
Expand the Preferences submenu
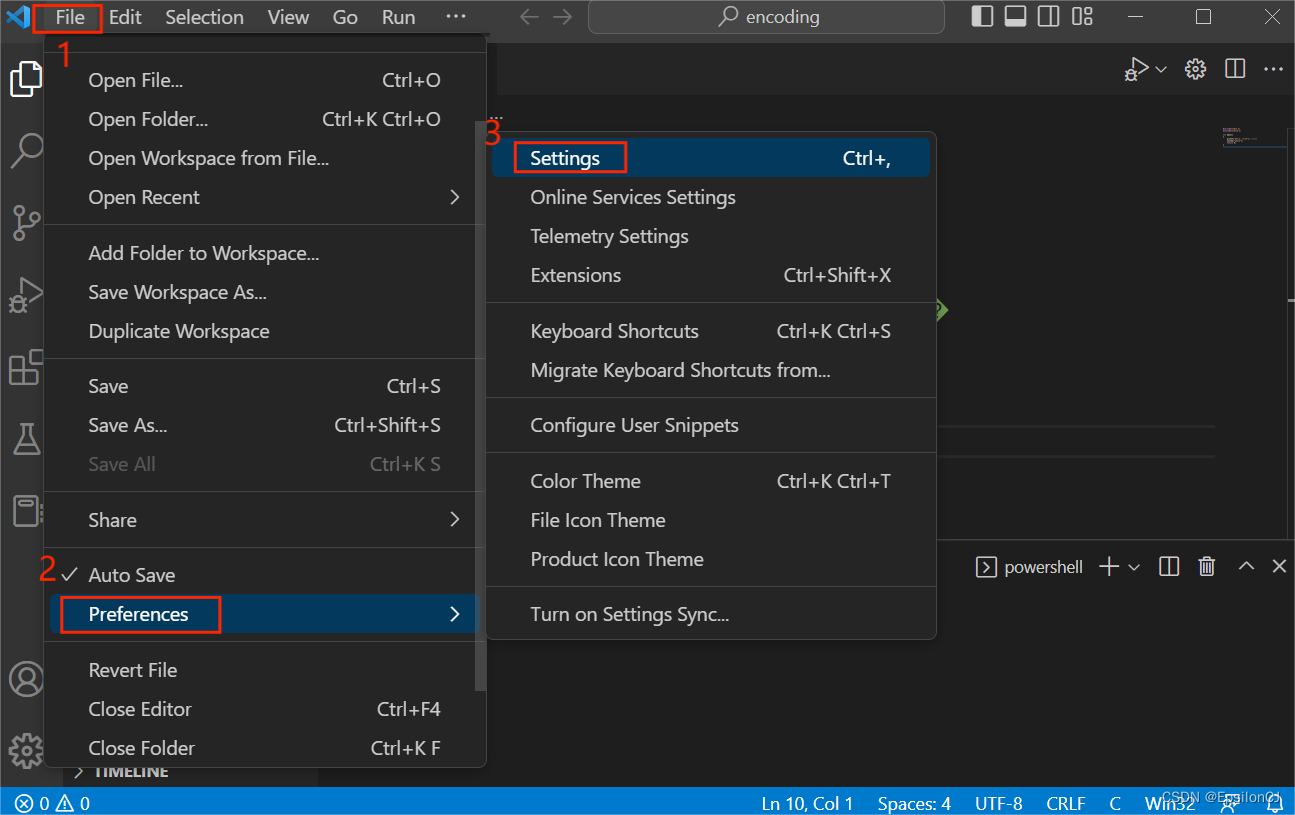pos(263,614)
